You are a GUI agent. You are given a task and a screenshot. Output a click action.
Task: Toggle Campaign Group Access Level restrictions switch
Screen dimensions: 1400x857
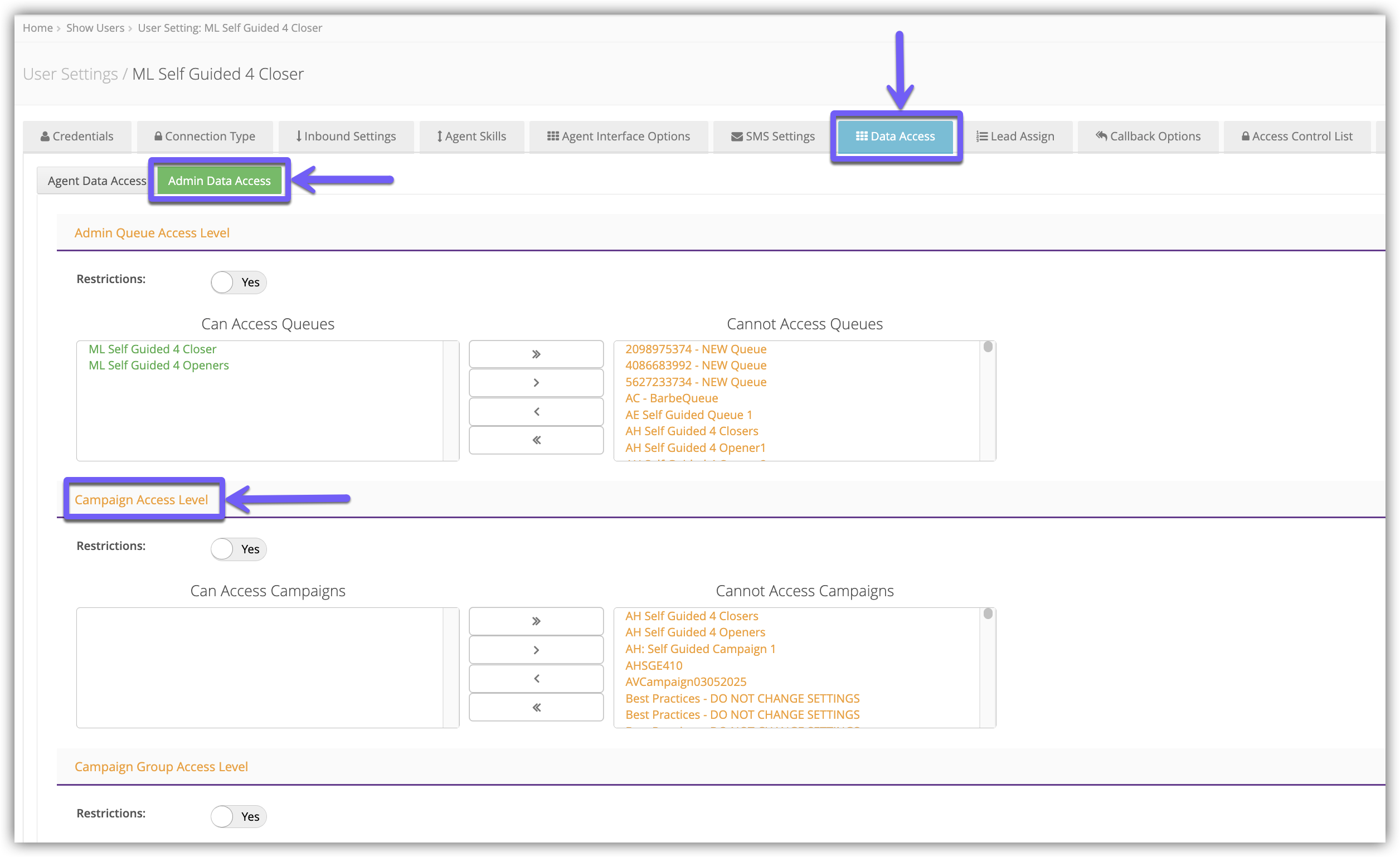click(238, 816)
